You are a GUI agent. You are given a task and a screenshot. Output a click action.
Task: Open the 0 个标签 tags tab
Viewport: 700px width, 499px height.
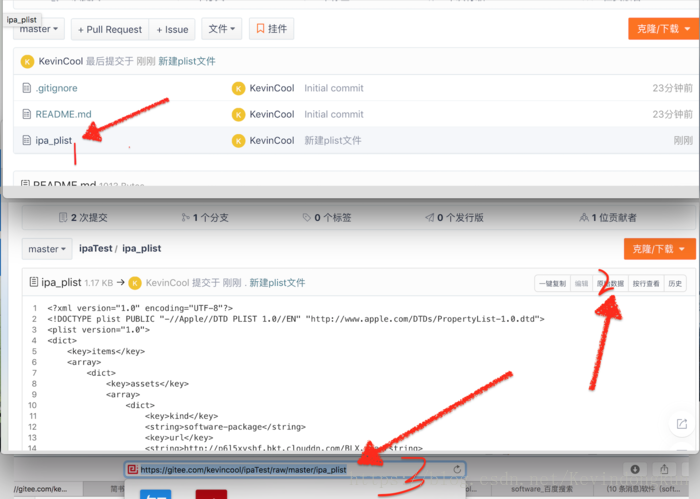(327, 217)
